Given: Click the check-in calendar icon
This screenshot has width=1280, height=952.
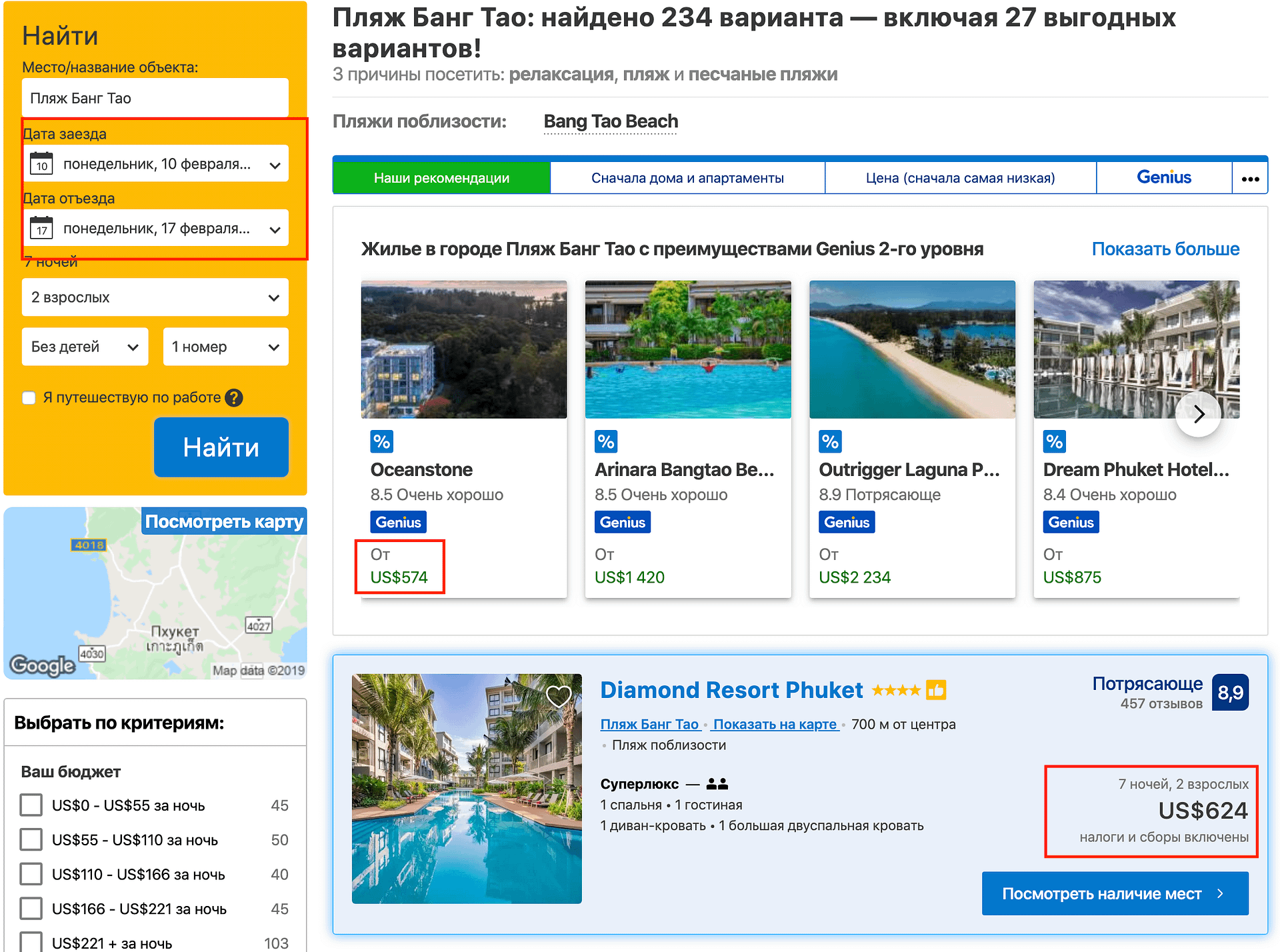Looking at the screenshot, I should click(41, 163).
